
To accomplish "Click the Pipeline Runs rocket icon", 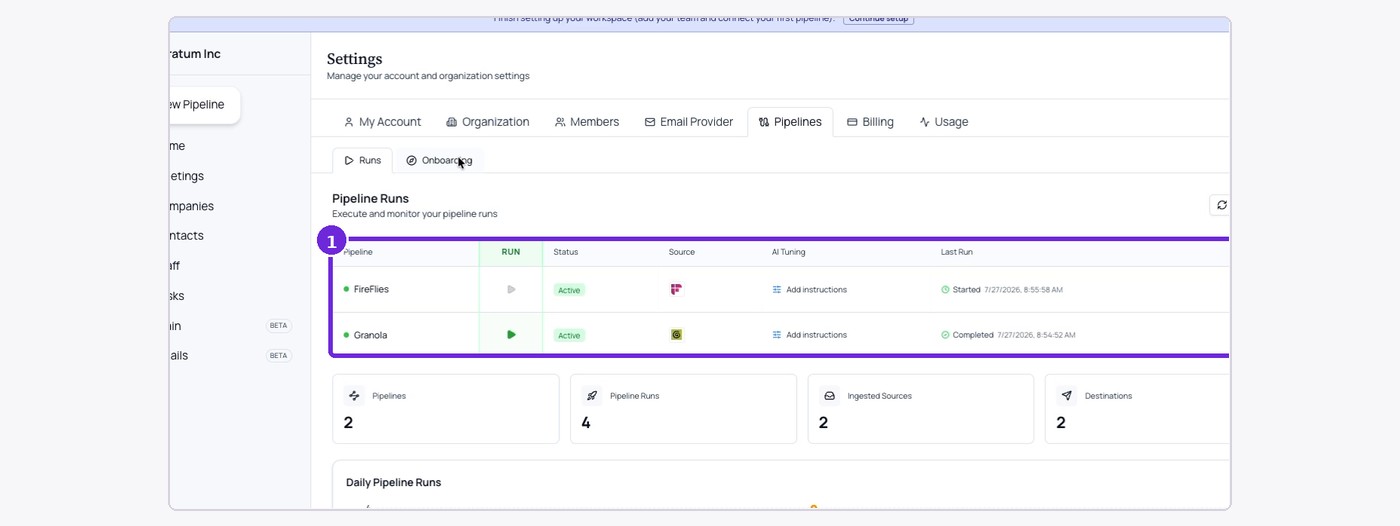I will [x=592, y=396].
